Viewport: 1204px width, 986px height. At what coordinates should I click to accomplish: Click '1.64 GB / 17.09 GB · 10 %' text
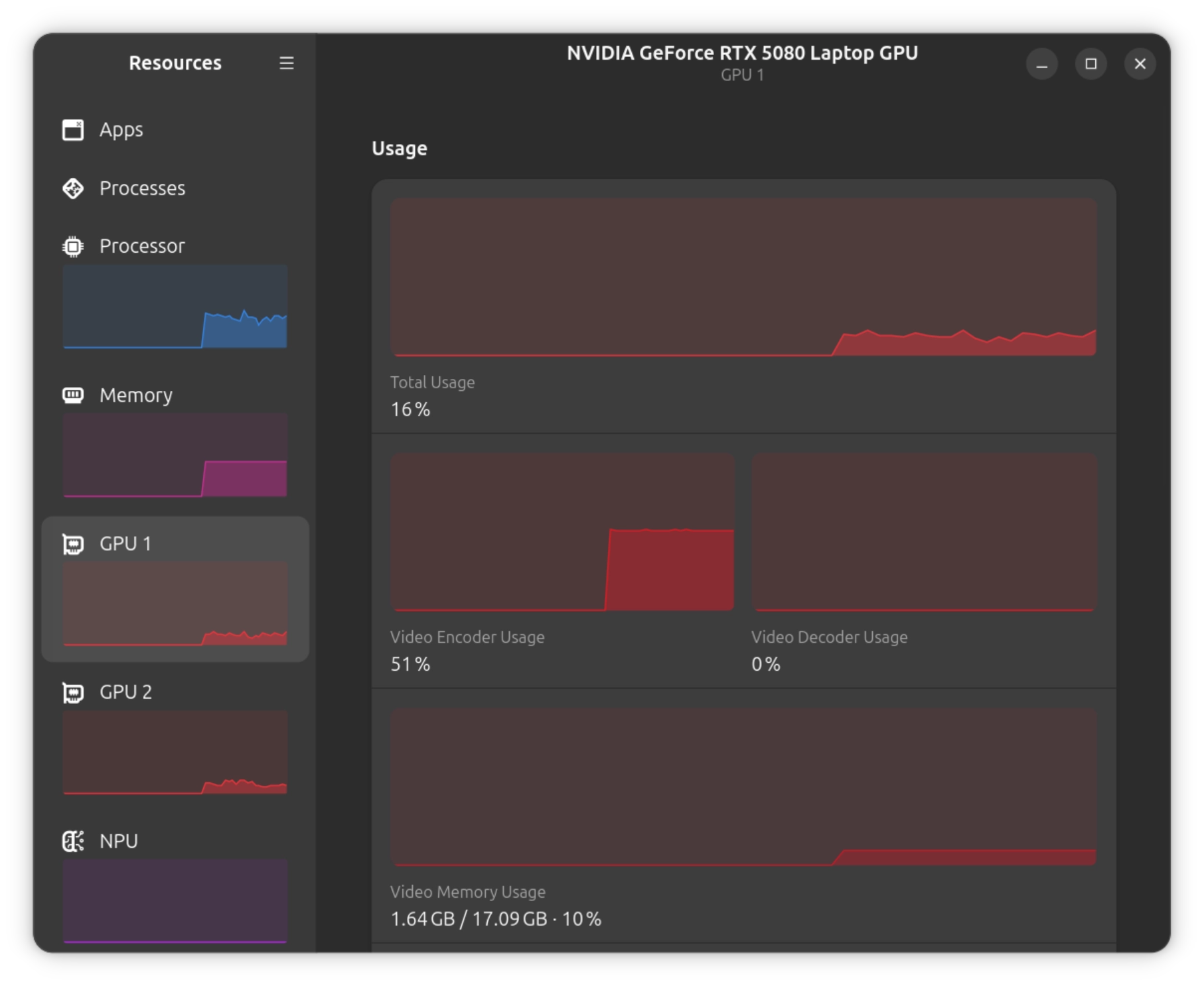[496, 919]
